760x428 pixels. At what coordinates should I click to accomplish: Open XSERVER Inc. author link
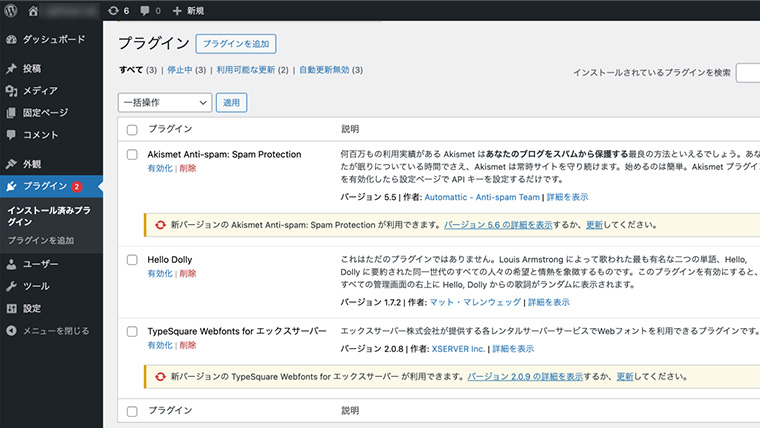point(458,349)
